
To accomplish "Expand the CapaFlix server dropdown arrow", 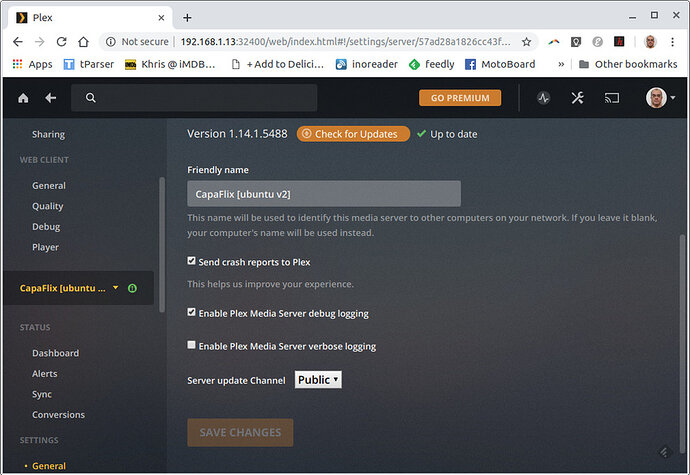I will click(x=116, y=287).
